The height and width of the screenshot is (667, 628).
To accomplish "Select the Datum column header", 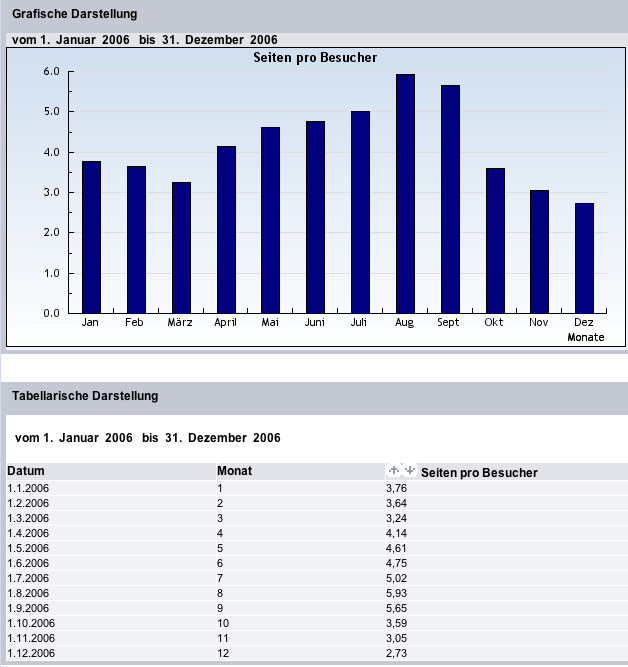I will click(x=26, y=472).
